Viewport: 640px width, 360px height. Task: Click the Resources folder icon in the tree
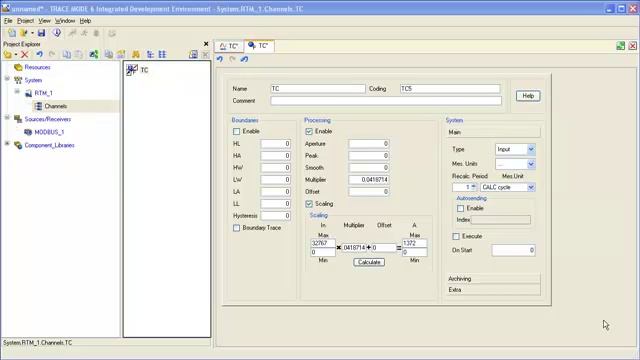18,67
